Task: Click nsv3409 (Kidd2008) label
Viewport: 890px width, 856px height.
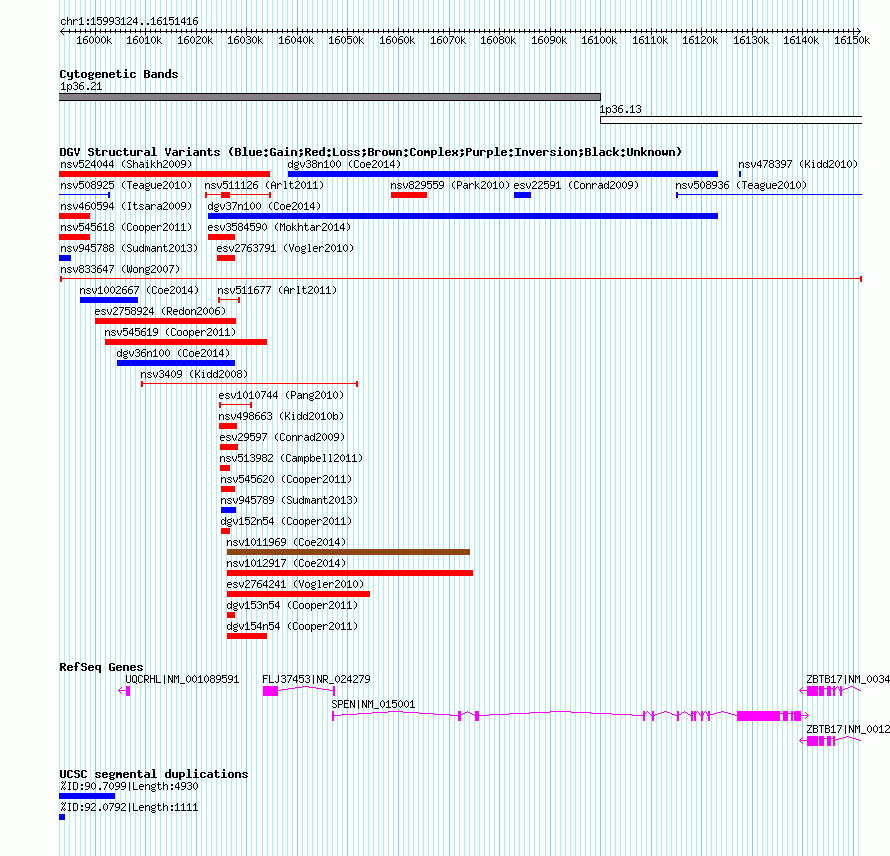Action: (x=194, y=375)
